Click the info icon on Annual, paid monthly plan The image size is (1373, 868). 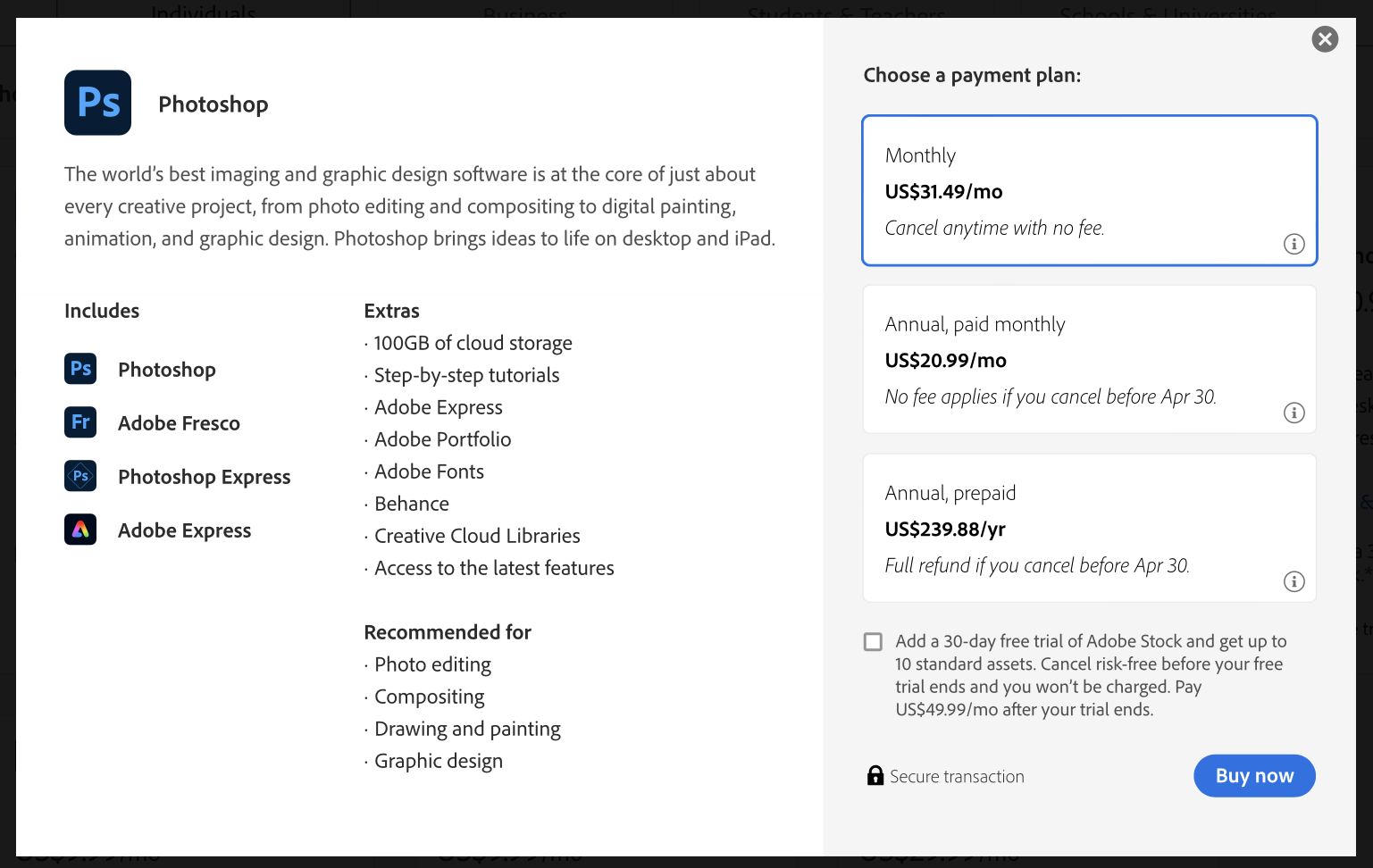(1293, 413)
